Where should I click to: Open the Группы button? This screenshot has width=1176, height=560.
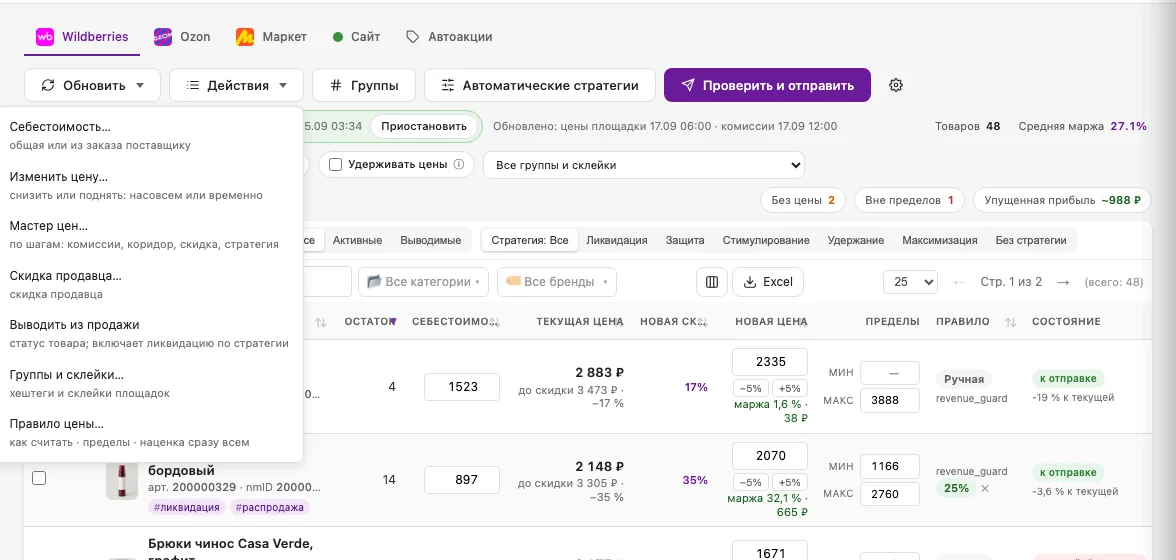(x=364, y=85)
